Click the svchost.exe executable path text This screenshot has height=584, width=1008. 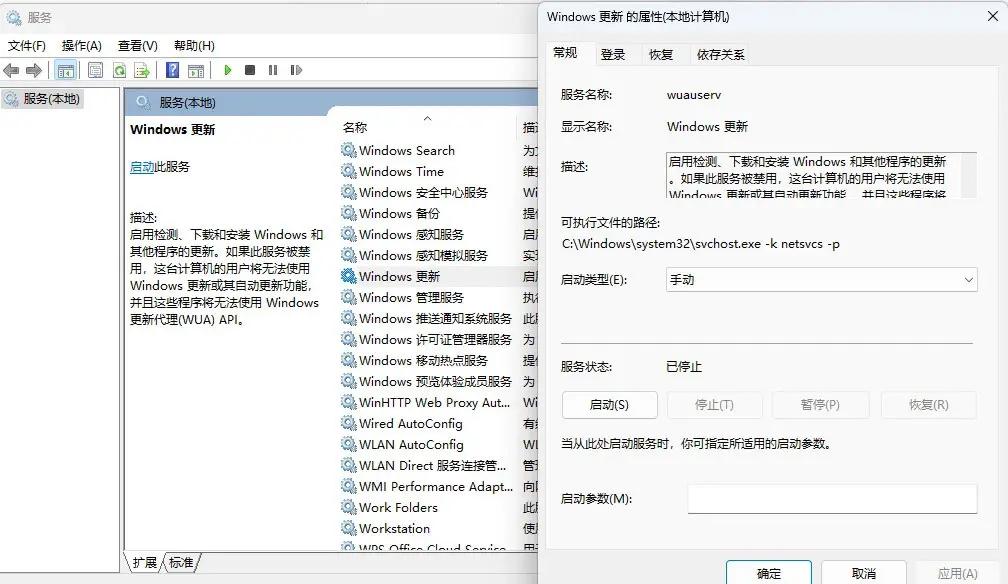coord(701,244)
